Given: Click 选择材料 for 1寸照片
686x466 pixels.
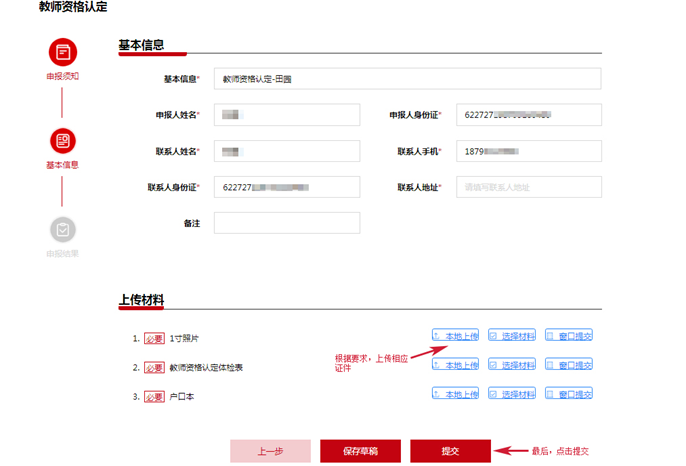Looking at the screenshot, I should pyautogui.click(x=512, y=336).
